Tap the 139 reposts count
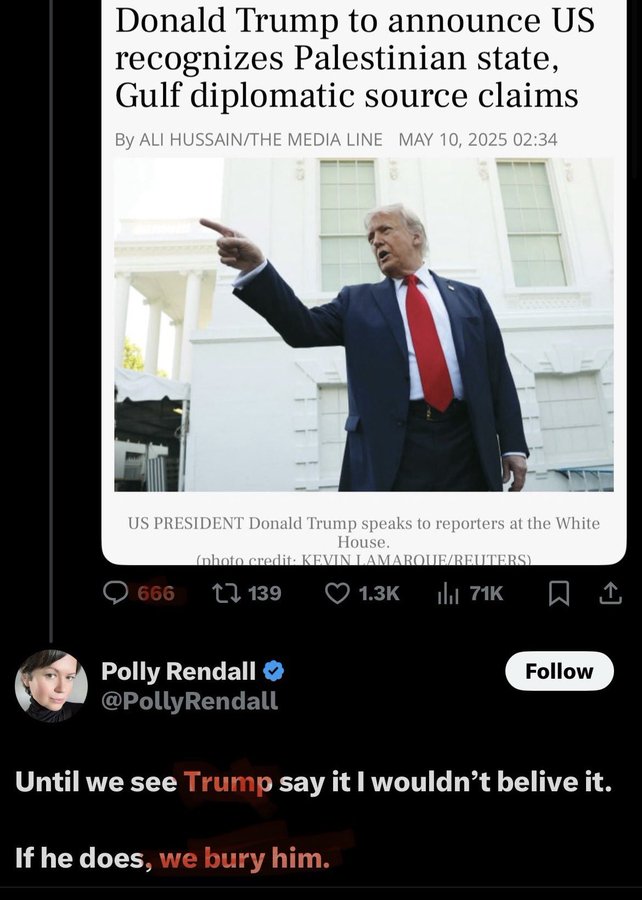Image resolution: width=642 pixels, height=900 pixels. pos(264,593)
